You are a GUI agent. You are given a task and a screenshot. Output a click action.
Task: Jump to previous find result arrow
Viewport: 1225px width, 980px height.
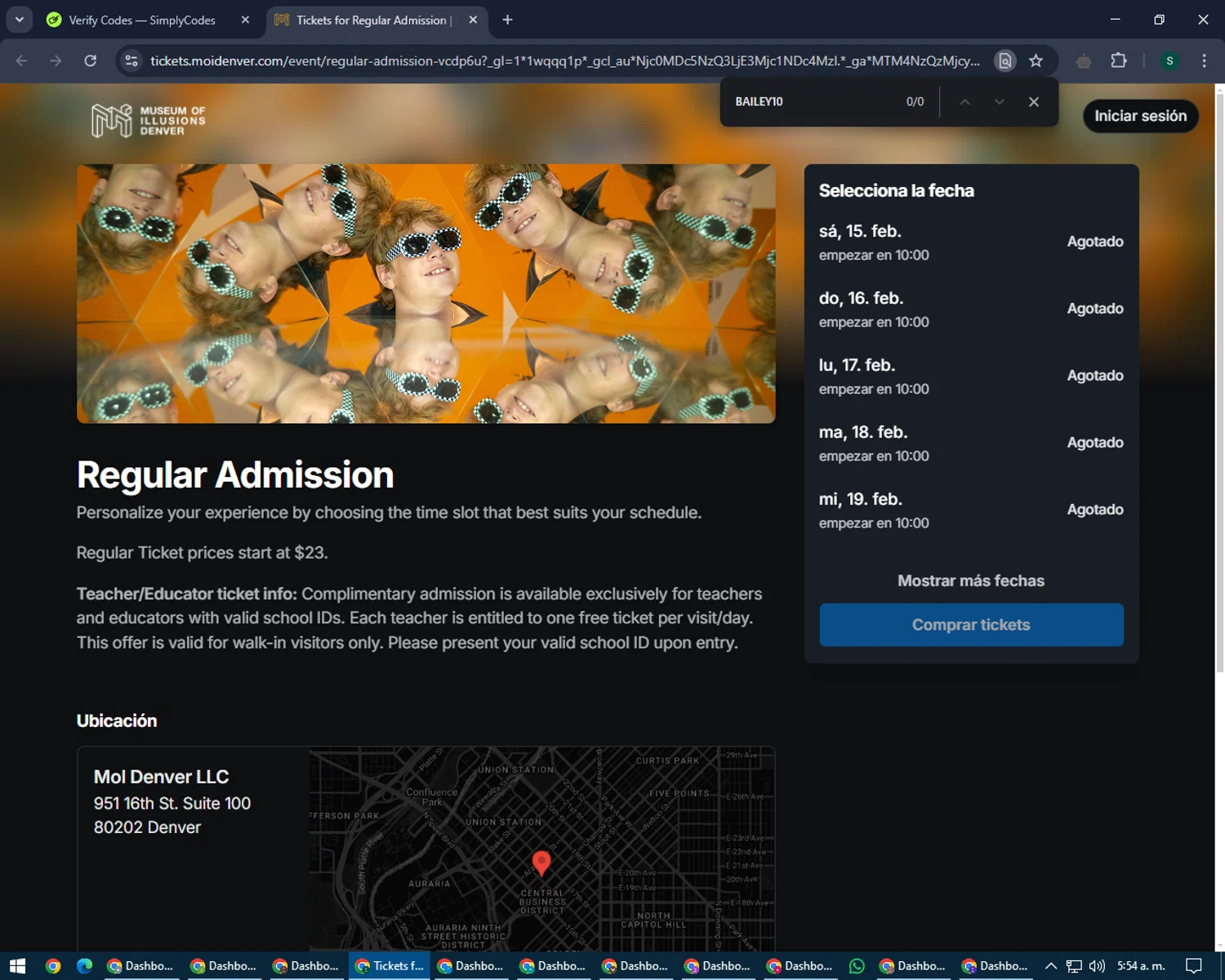point(964,101)
